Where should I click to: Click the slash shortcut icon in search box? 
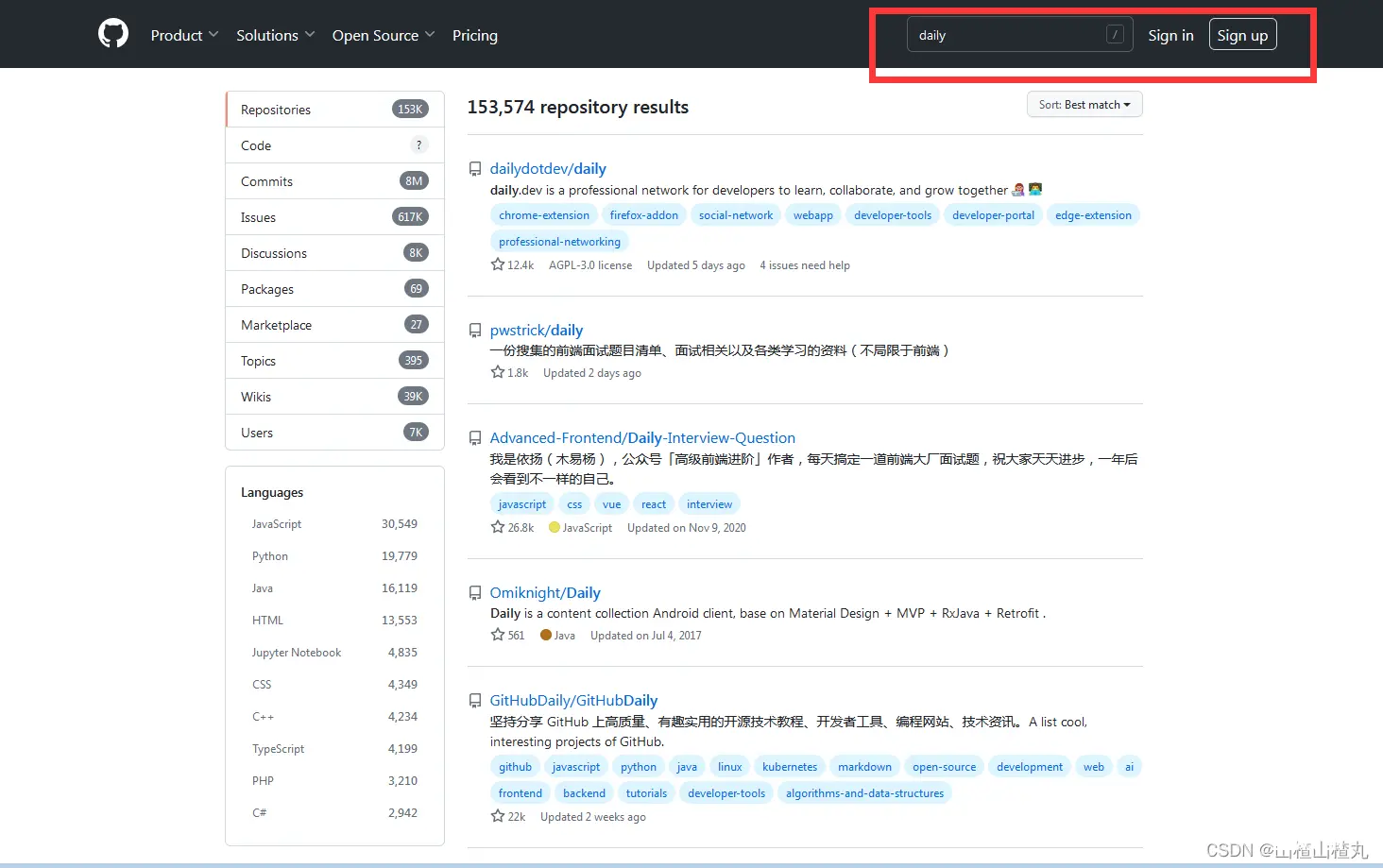click(1115, 35)
